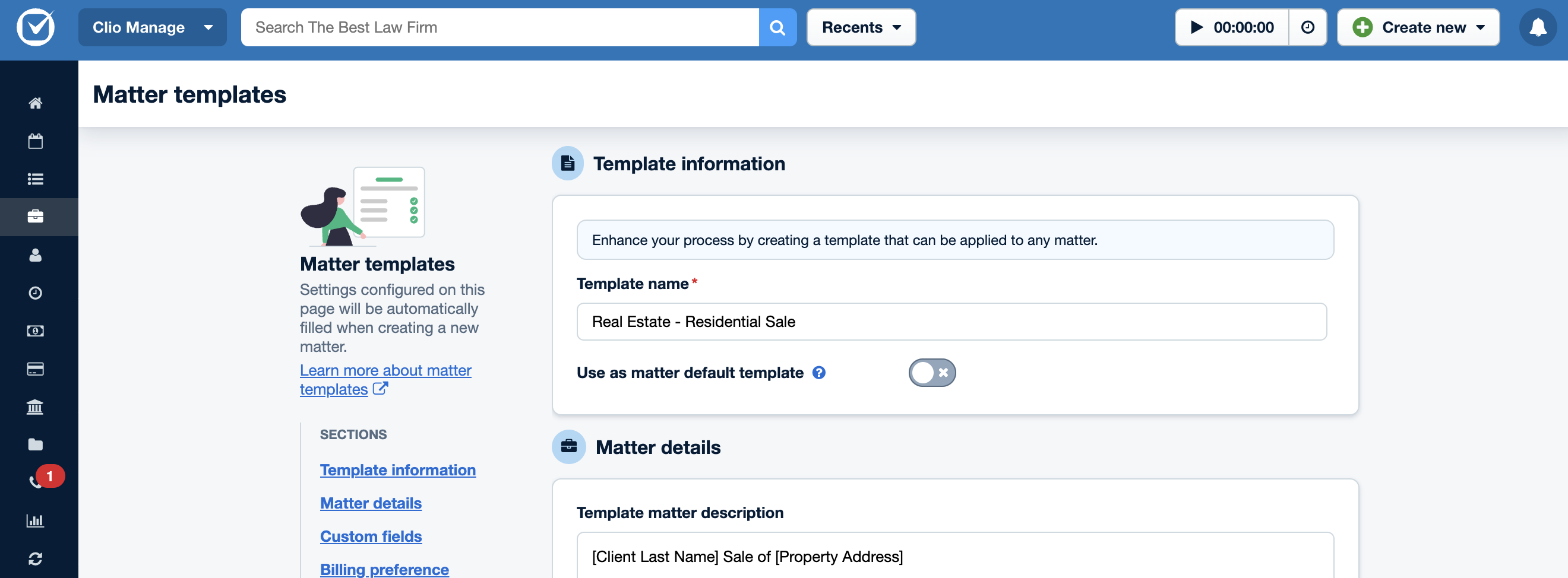Open the Documents folder icon
Viewport: 1568px width, 578px height.
pos(35,443)
